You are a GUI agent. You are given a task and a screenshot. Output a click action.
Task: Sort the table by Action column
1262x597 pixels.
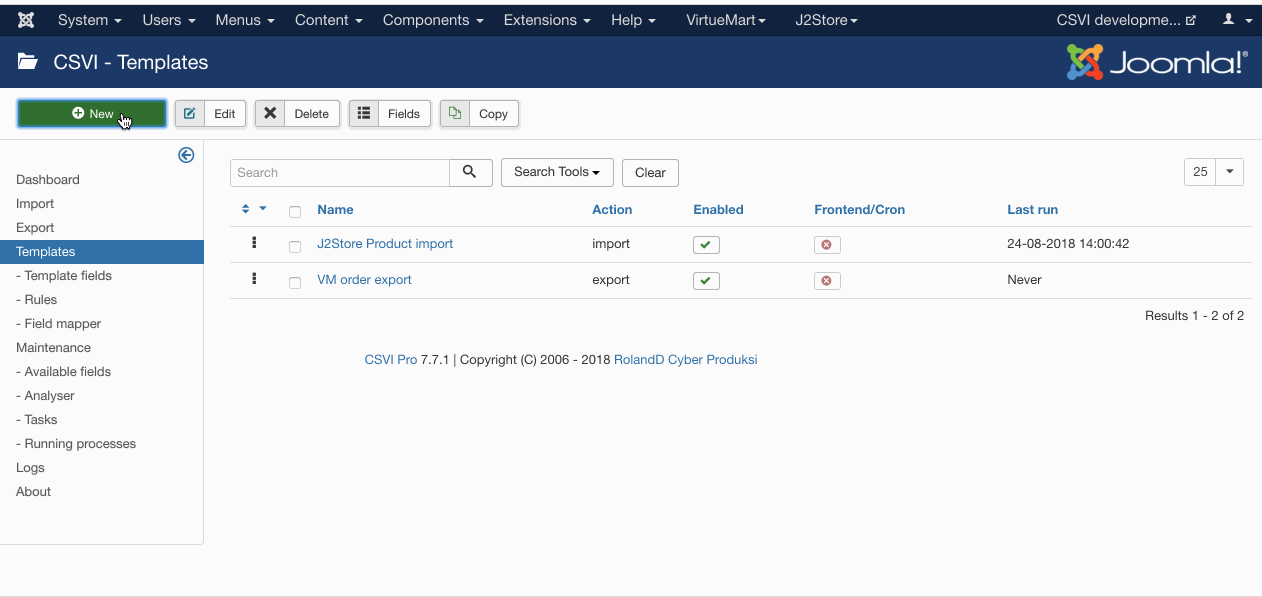pyautogui.click(x=612, y=210)
